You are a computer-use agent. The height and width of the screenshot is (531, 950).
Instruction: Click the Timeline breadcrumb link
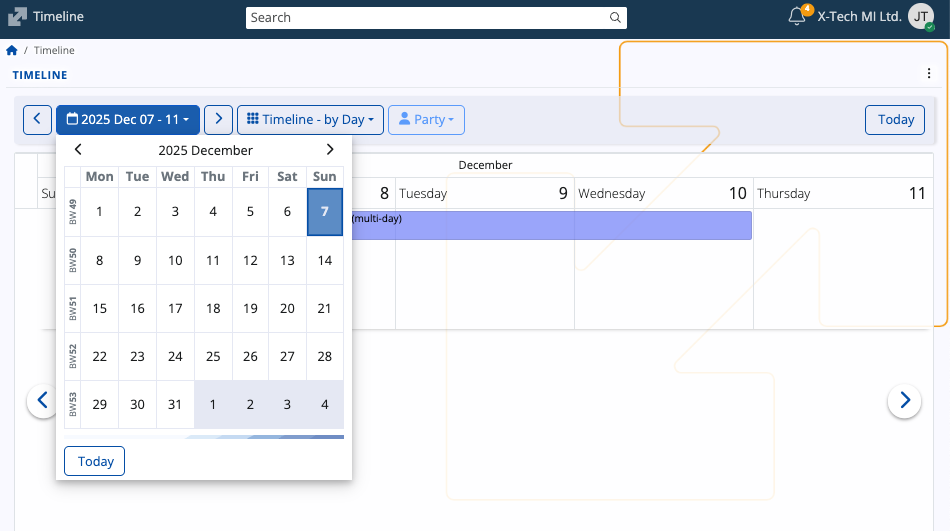click(x=54, y=50)
